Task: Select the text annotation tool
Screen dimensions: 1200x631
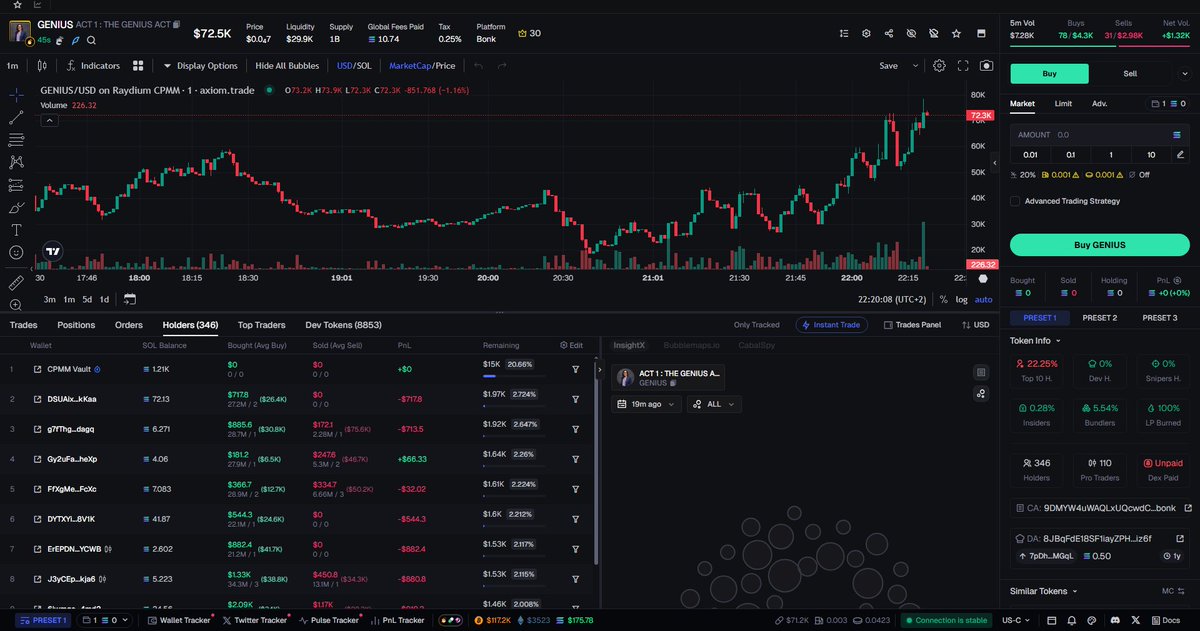Action: [17, 230]
